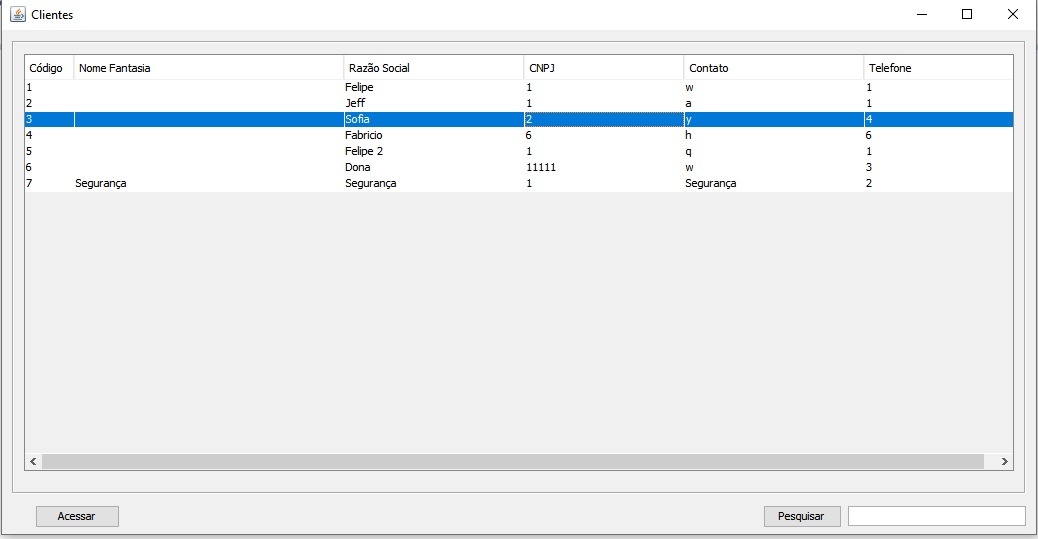Minimize the Clientes window
Image resolution: width=1038 pixels, height=539 pixels.
[x=922, y=14]
